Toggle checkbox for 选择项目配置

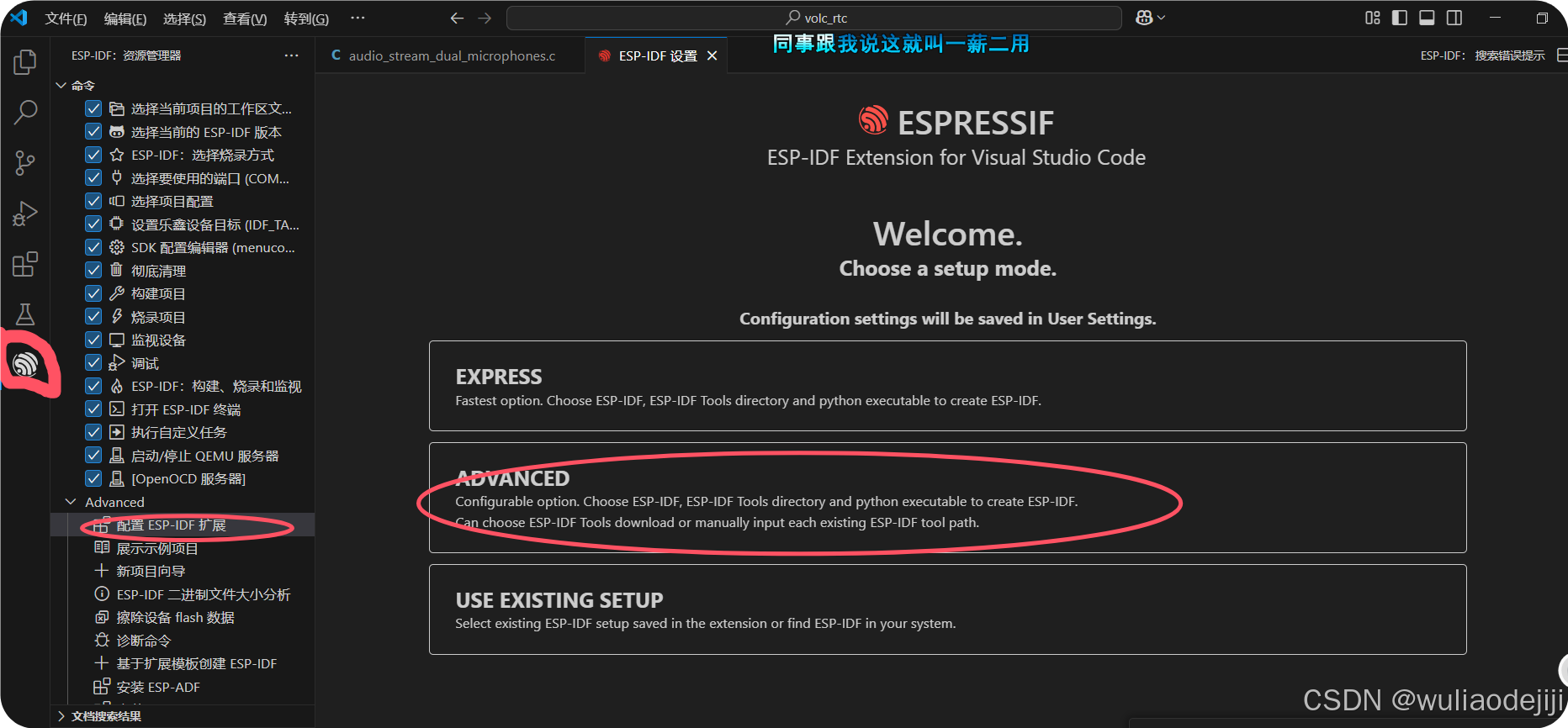93,201
